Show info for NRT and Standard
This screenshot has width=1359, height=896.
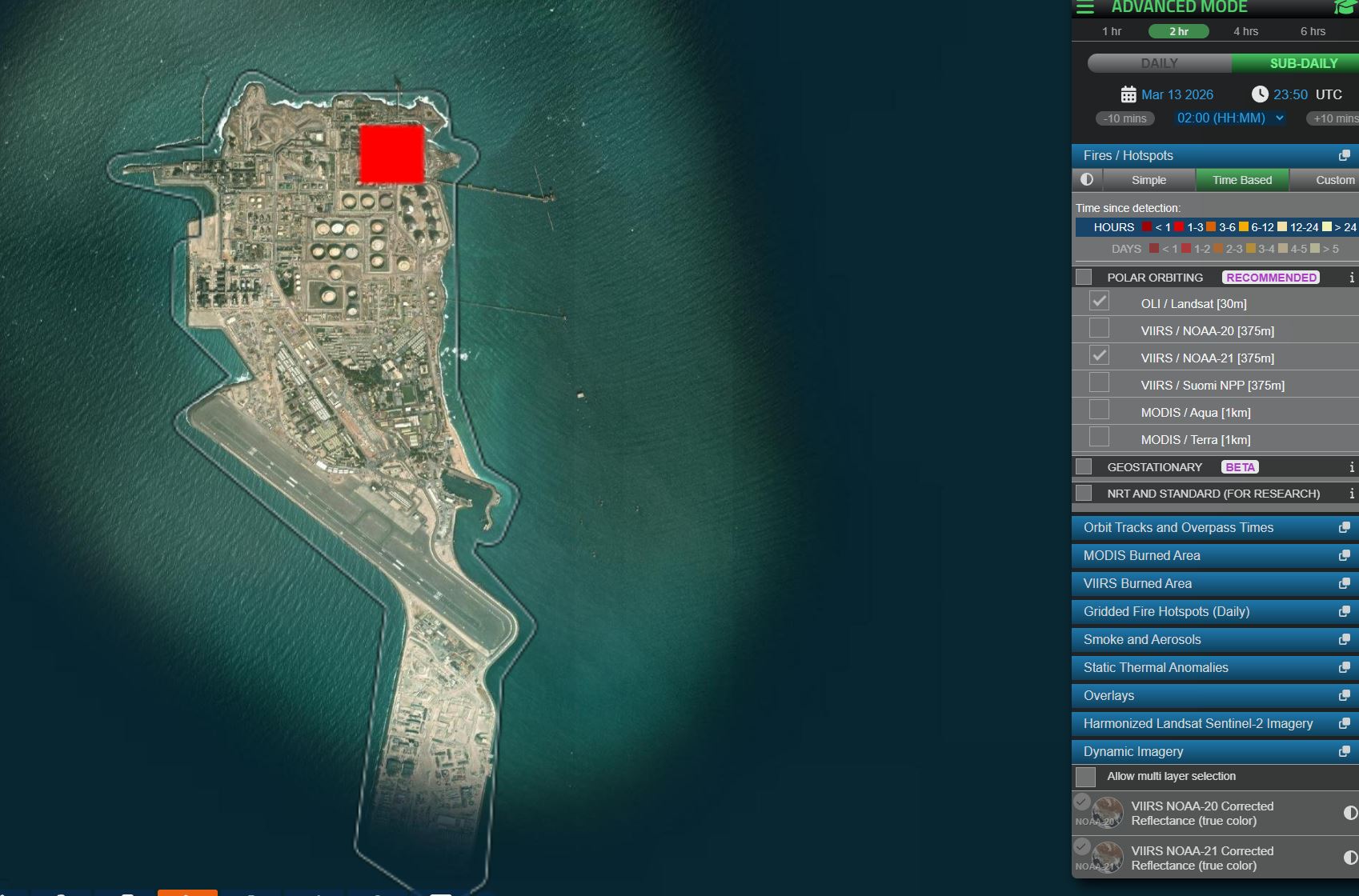[x=1352, y=494]
